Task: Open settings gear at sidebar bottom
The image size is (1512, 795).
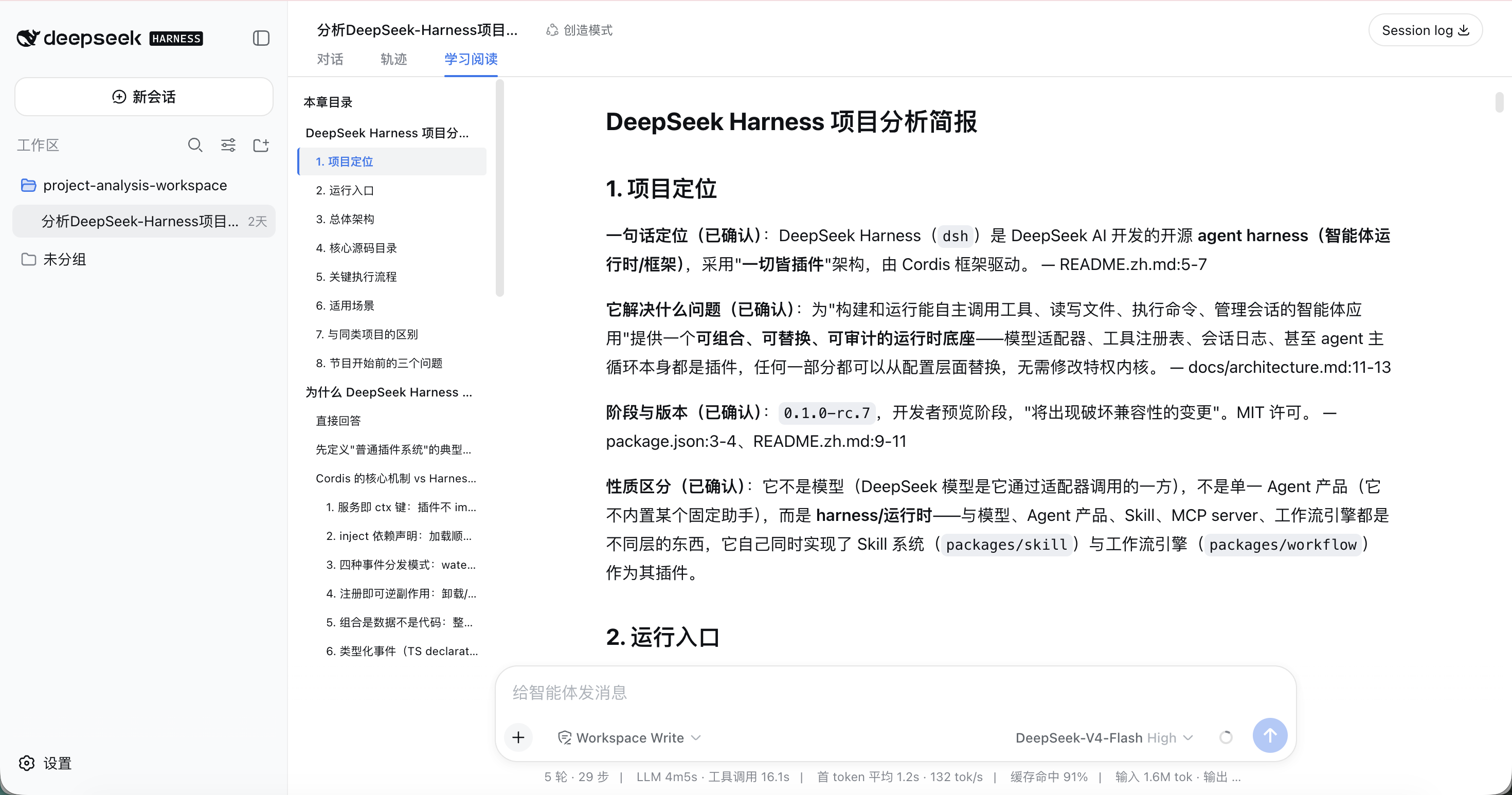Action: pos(27,763)
